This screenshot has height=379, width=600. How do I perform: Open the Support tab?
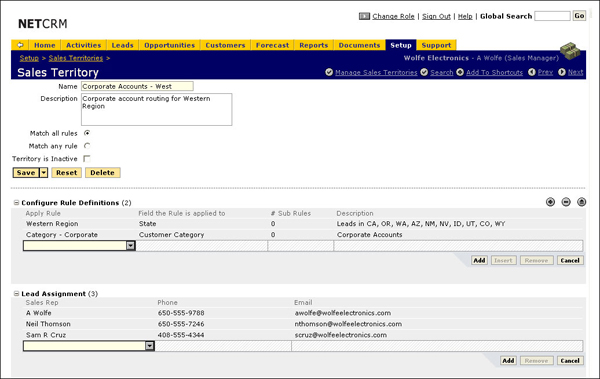pos(436,45)
